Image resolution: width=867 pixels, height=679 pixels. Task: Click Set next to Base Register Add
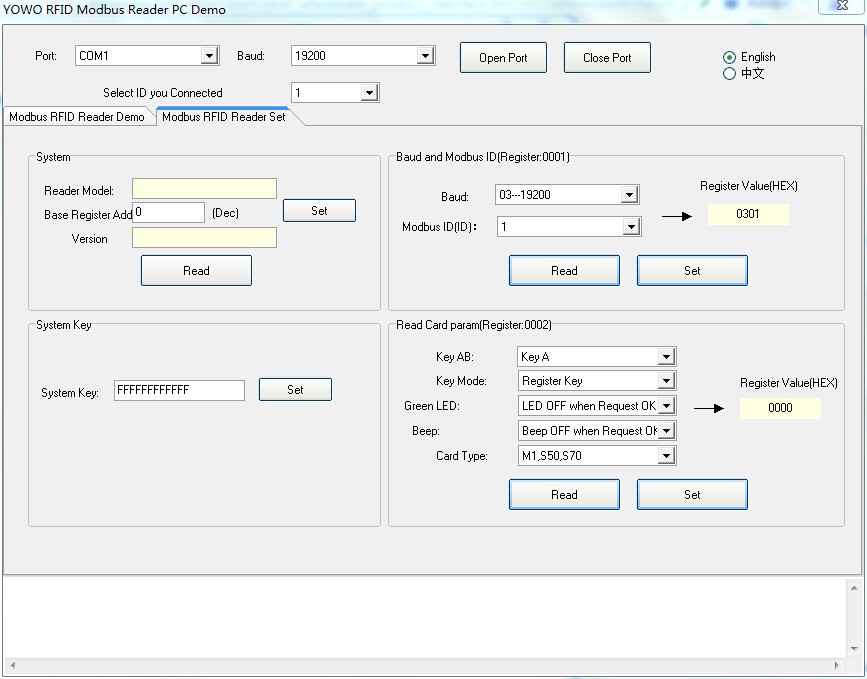pyautogui.click(x=319, y=211)
